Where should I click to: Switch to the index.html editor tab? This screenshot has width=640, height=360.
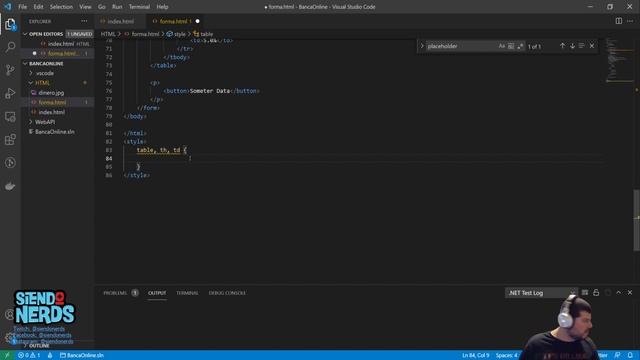coord(120,21)
